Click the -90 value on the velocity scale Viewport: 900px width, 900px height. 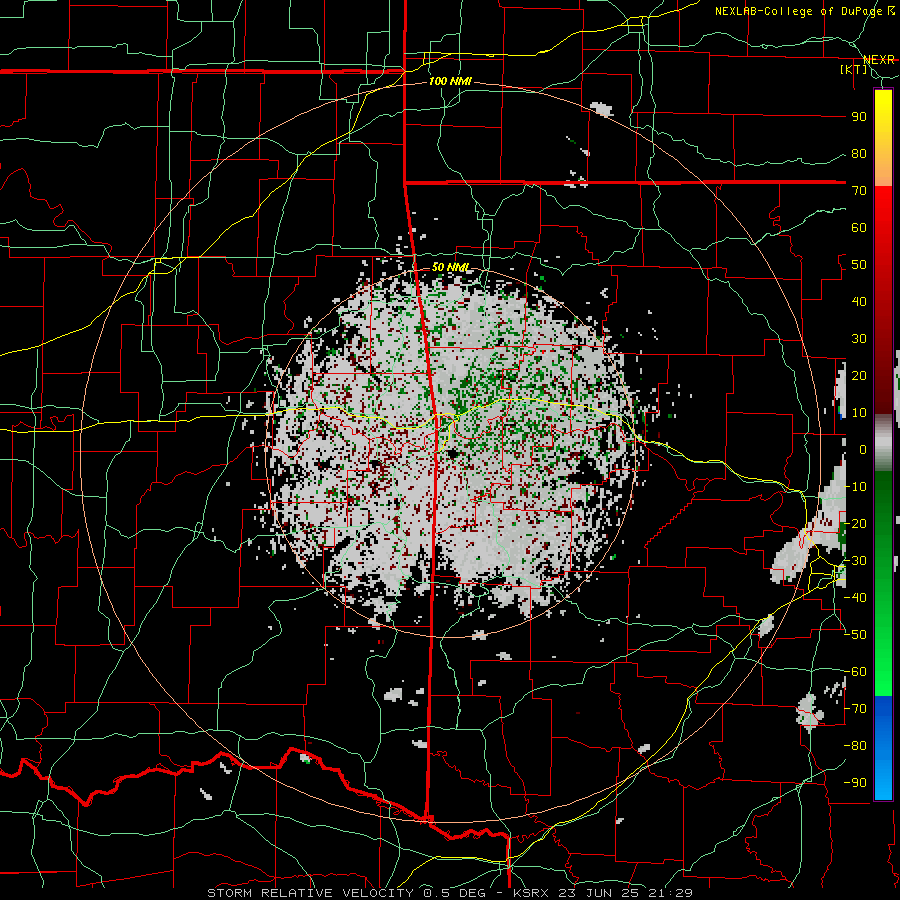(x=855, y=783)
